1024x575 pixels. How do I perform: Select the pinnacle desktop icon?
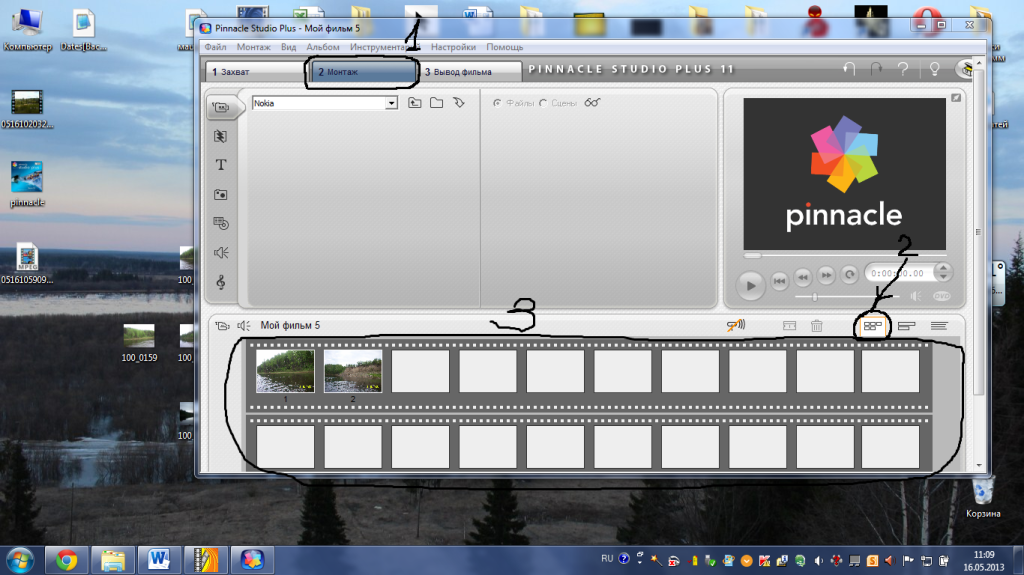point(27,184)
